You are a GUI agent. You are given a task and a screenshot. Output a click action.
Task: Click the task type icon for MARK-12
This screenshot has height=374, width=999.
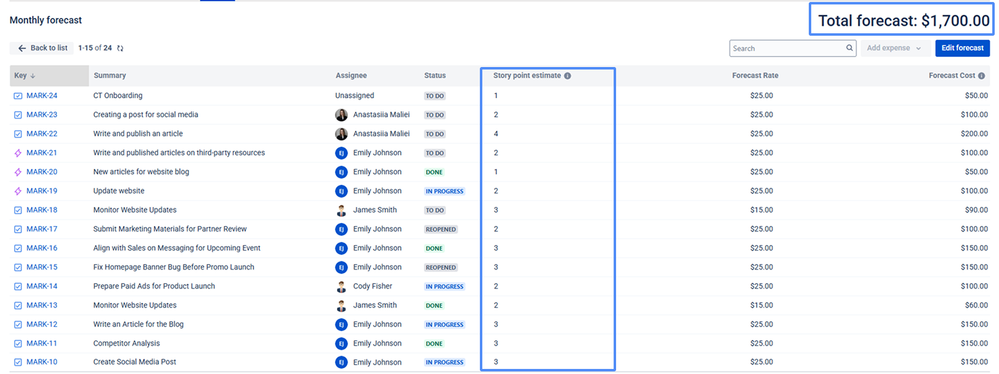18,324
